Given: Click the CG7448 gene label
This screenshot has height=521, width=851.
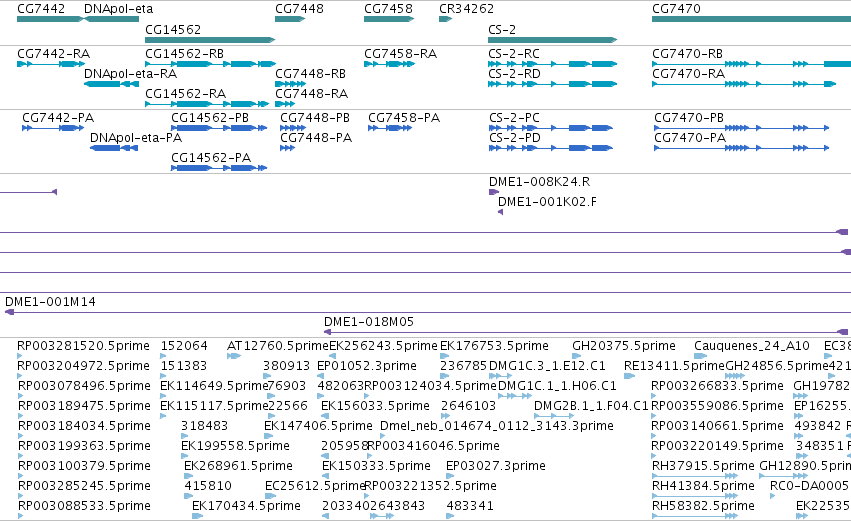Looking at the screenshot, I should [x=299, y=9].
